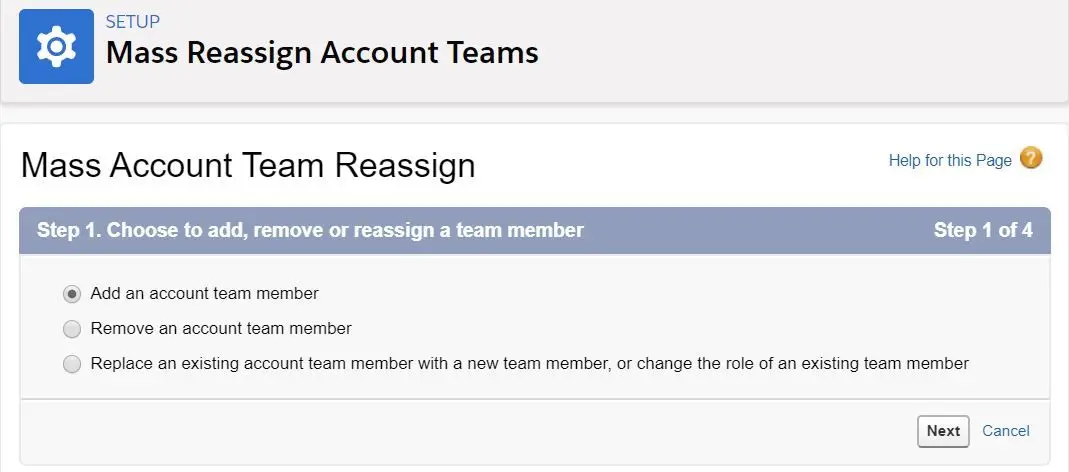Viewport: 1069px width, 472px height.
Task: Choose the Remove an account team member radio button
Action: 72,329
